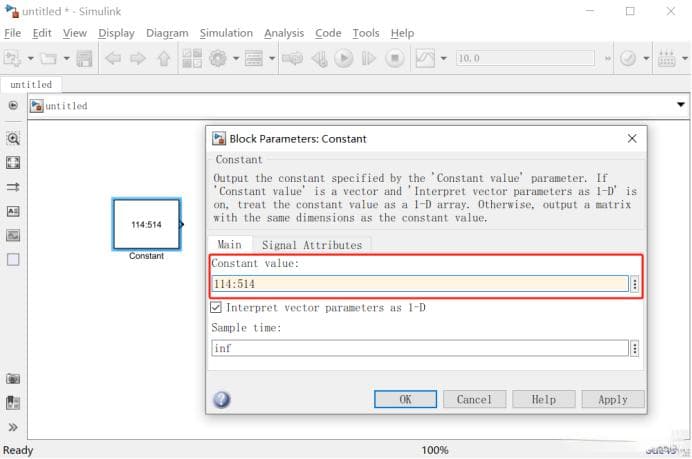Image resolution: width=692 pixels, height=459 pixels.
Task: Expand the Model Explorer dropdown arrow
Action: pyautogui.click(x=272, y=58)
